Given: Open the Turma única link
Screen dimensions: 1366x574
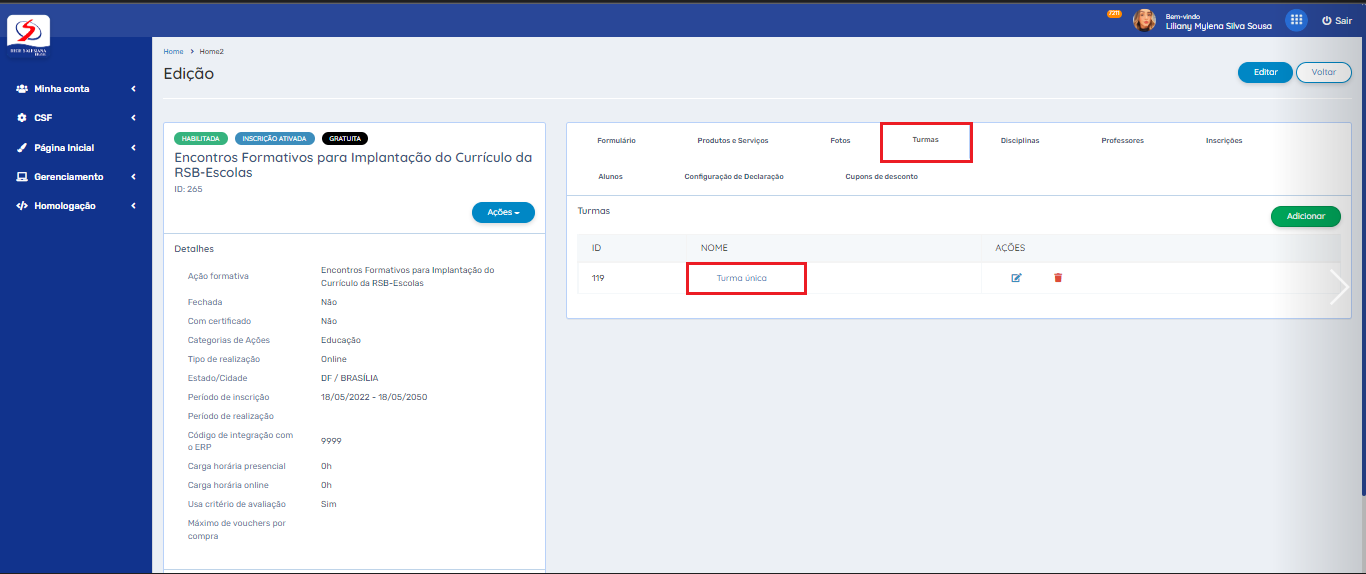Looking at the screenshot, I should (x=742, y=278).
